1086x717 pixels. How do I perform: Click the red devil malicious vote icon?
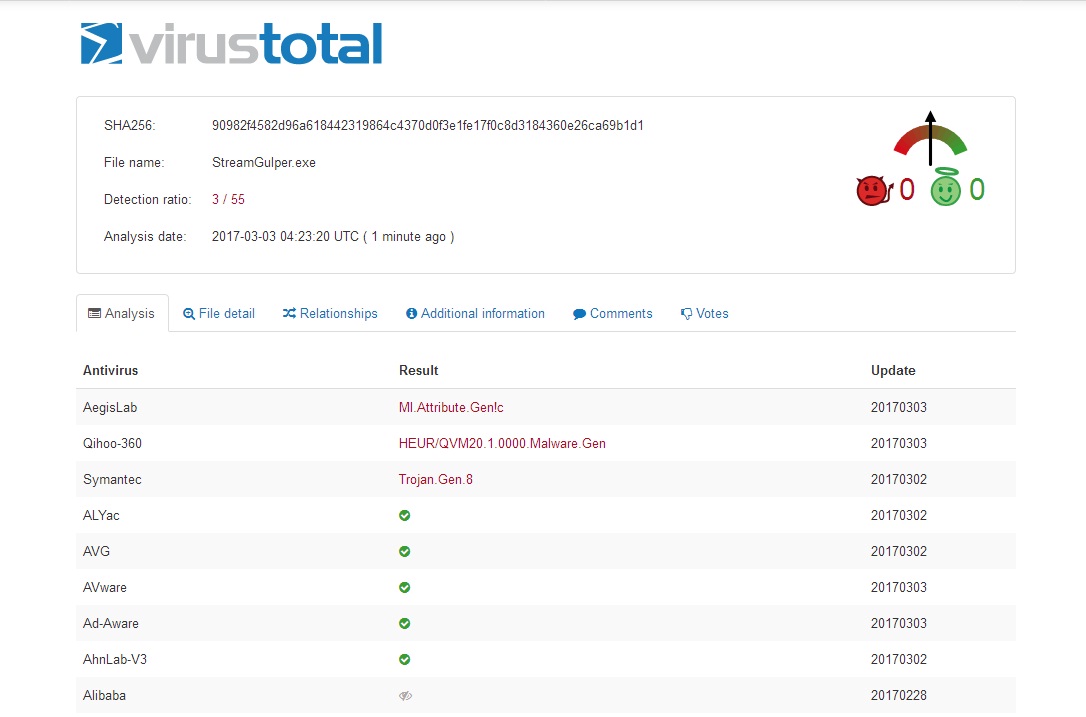click(874, 191)
